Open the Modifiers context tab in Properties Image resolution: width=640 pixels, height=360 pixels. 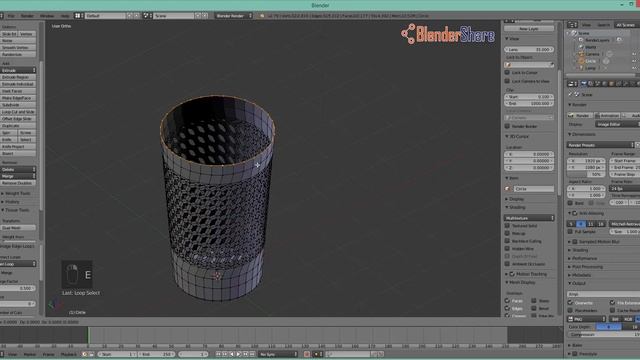pos(625,84)
